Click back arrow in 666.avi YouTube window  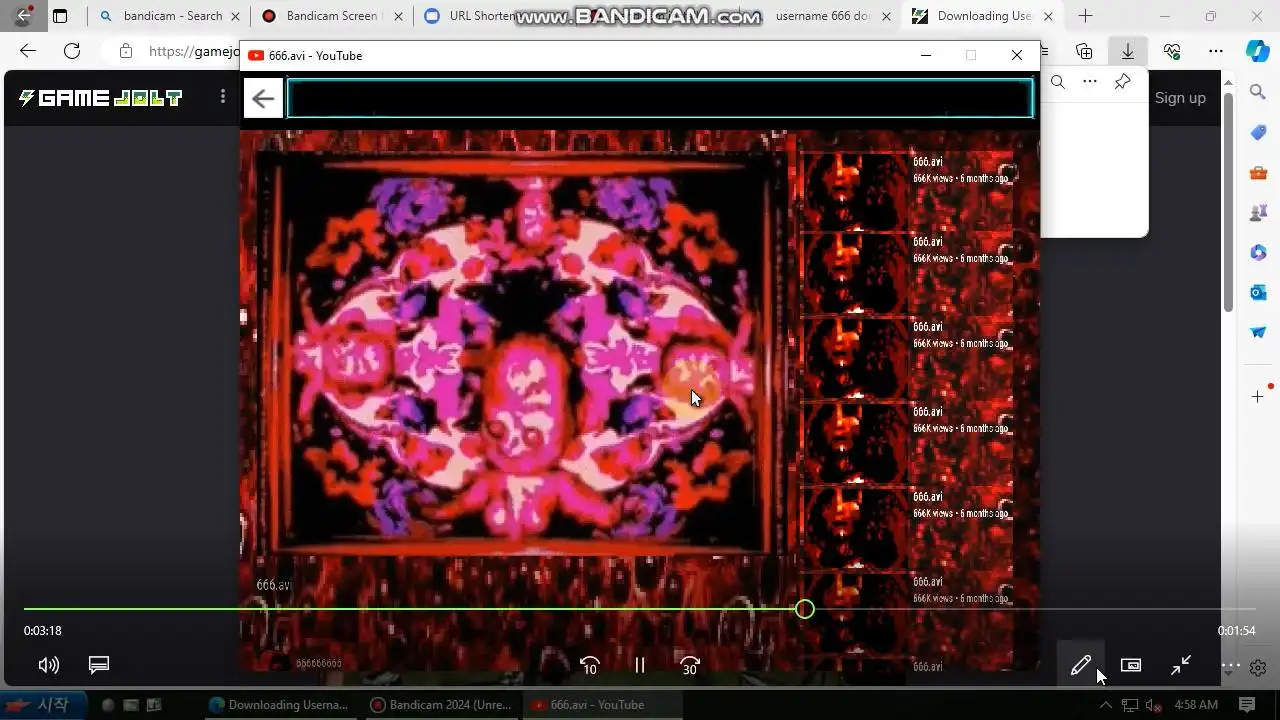click(263, 98)
